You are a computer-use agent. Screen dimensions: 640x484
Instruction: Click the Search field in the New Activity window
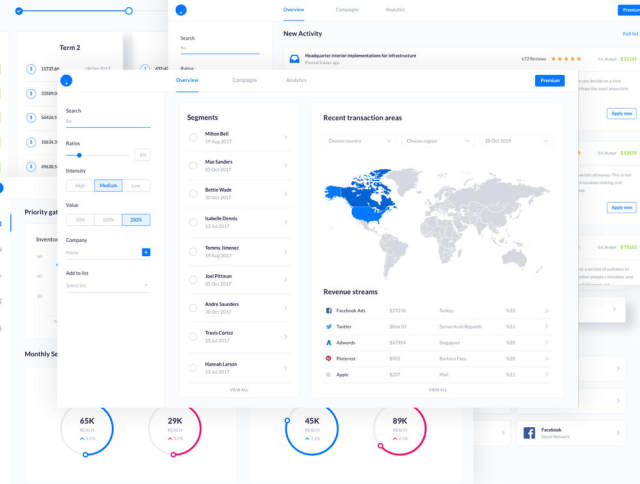click(x=220, y=48)
